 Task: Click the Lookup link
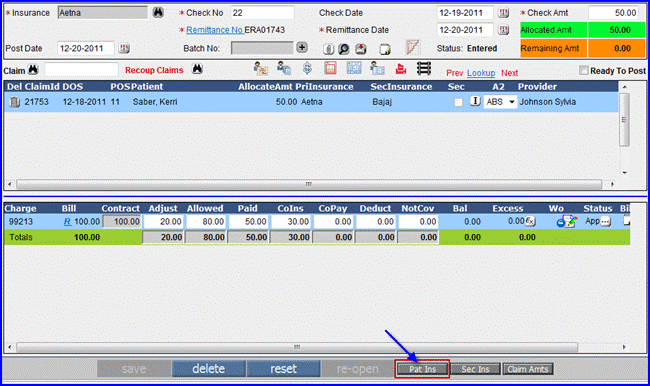481,73
